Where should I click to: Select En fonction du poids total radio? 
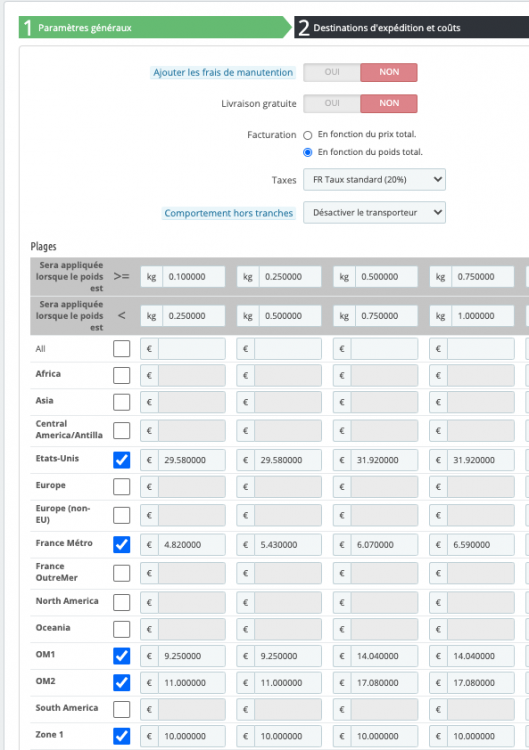click(308, 153)
